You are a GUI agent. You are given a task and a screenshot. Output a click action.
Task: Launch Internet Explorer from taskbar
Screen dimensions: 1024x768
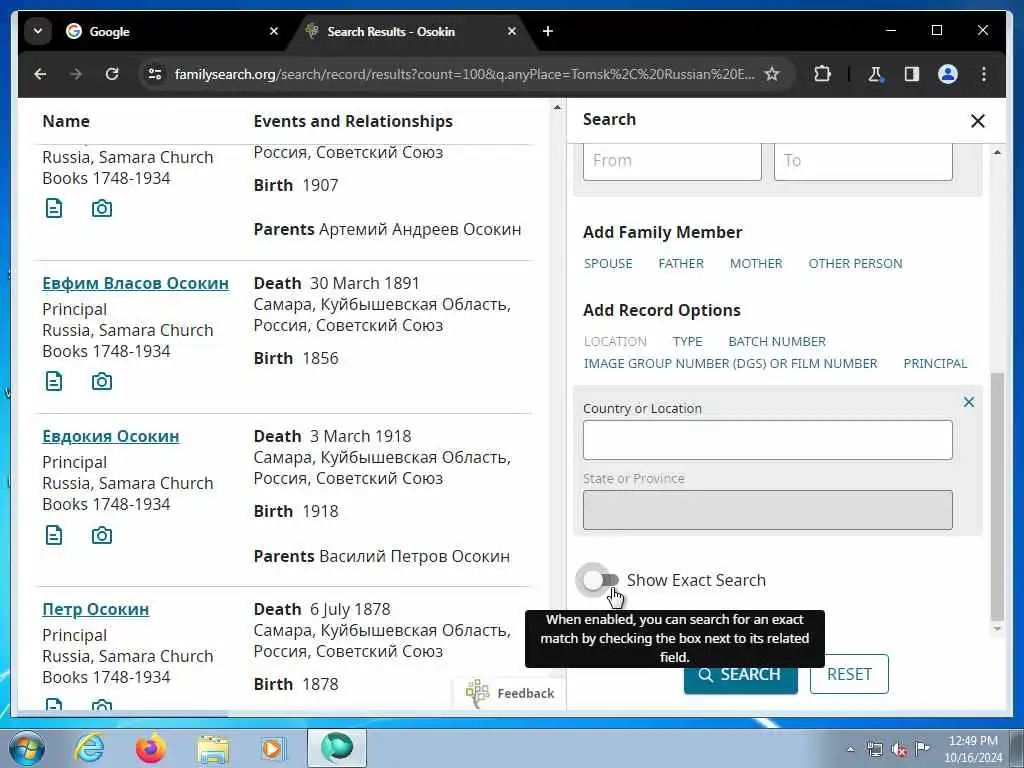(x=89, y=748)
